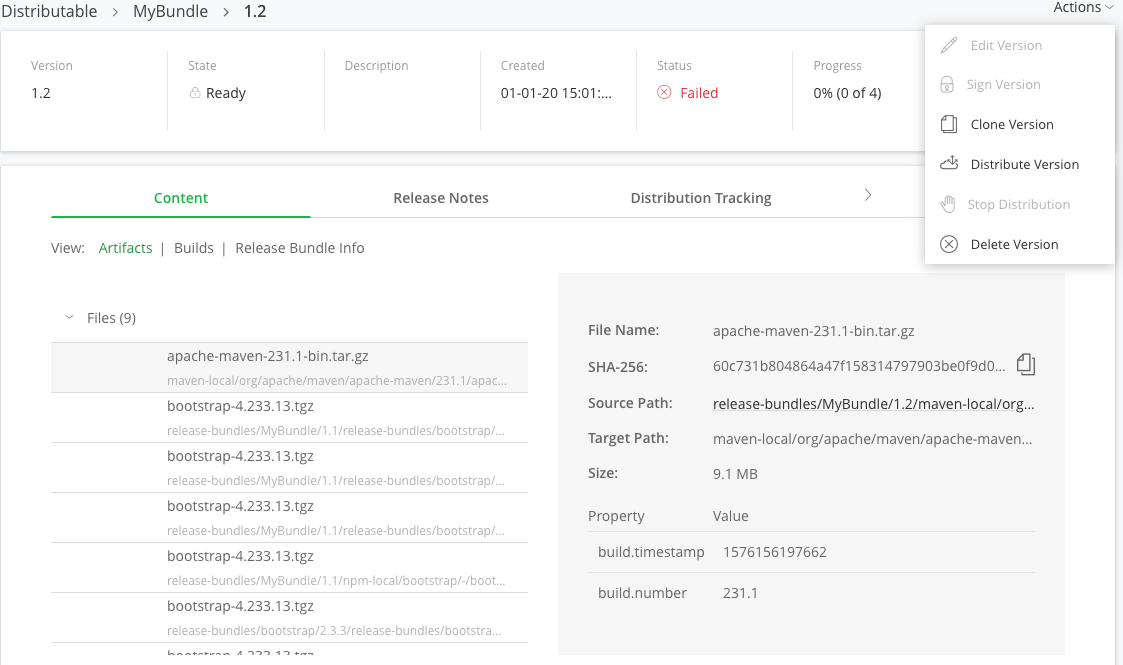Click the hand icon beside Stop Distribution
1123x665 pixels.
(x=948, y=204)
